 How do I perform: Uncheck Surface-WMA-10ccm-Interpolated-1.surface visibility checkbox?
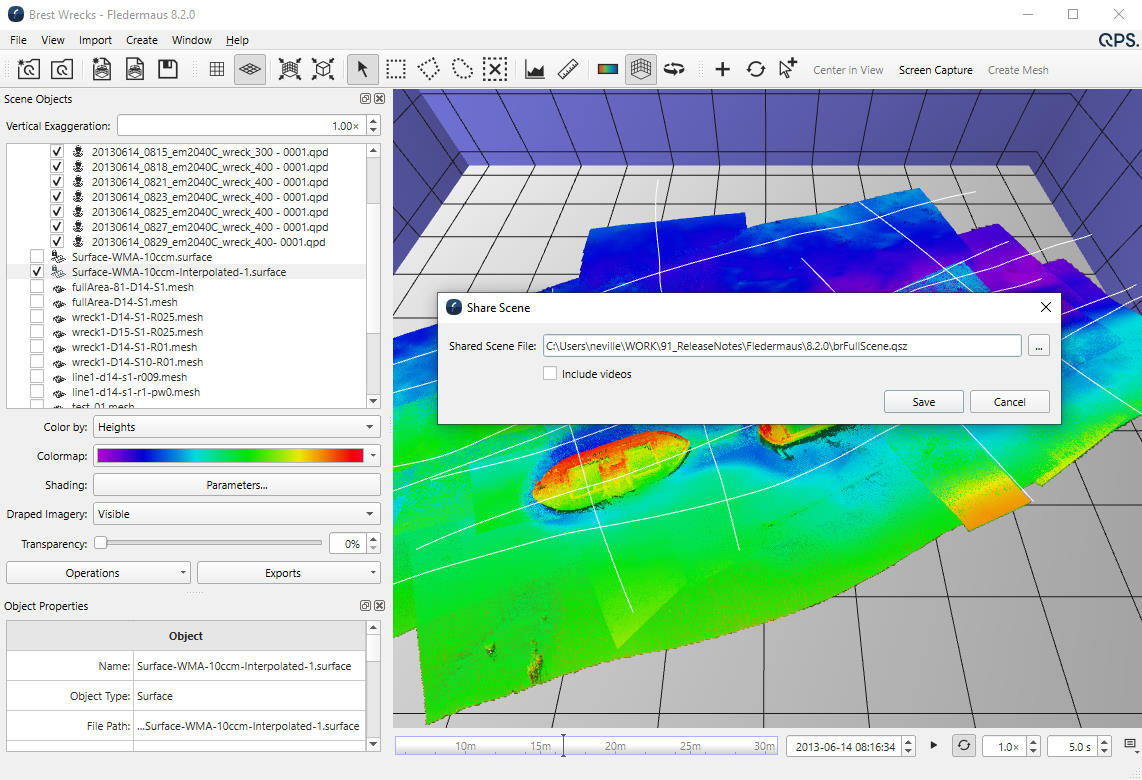point(37,272)
